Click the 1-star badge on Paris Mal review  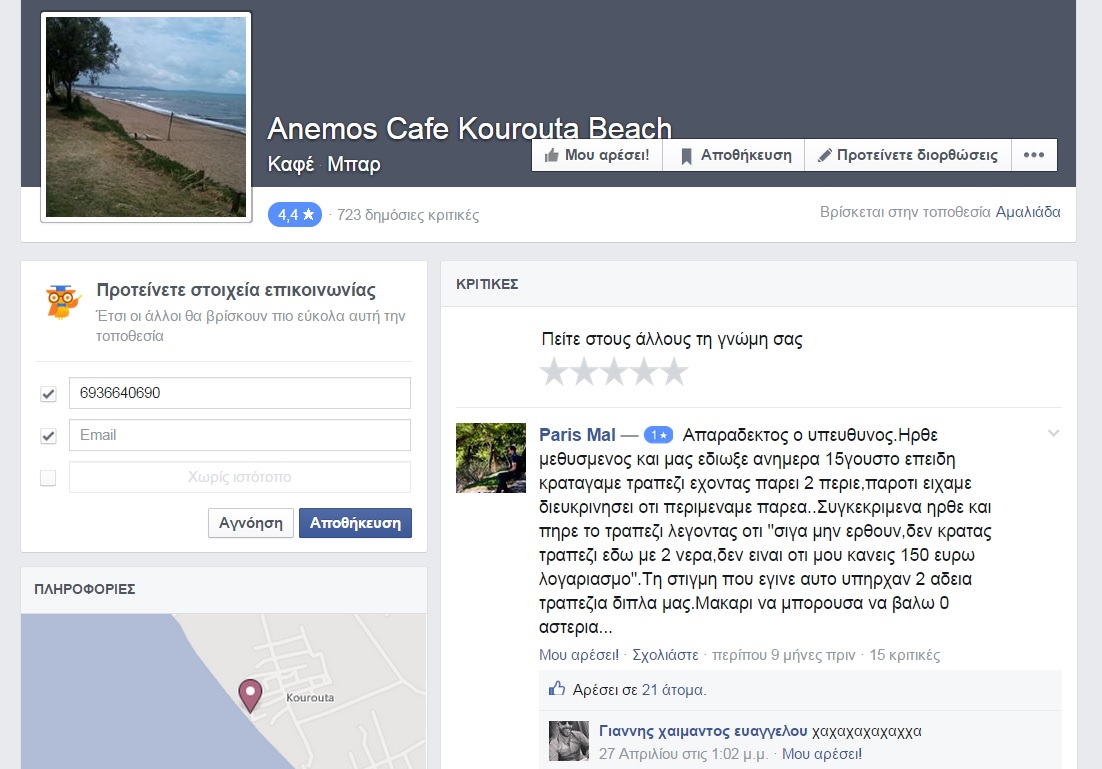point(659,436)
